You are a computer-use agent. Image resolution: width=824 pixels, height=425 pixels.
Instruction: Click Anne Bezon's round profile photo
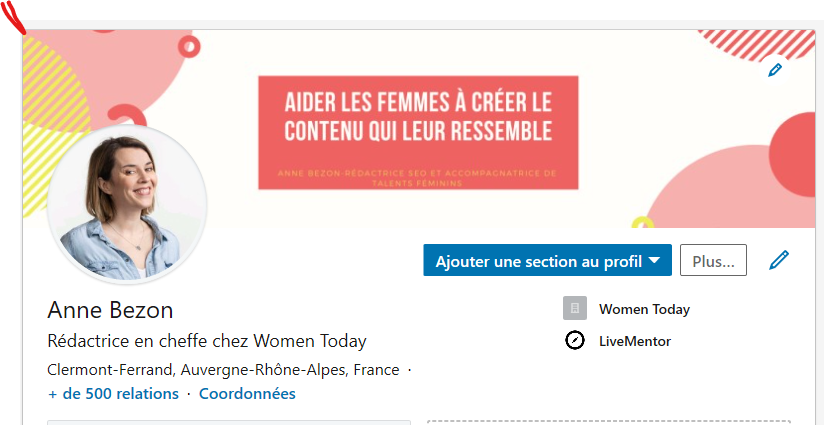(x=127, y=204)
